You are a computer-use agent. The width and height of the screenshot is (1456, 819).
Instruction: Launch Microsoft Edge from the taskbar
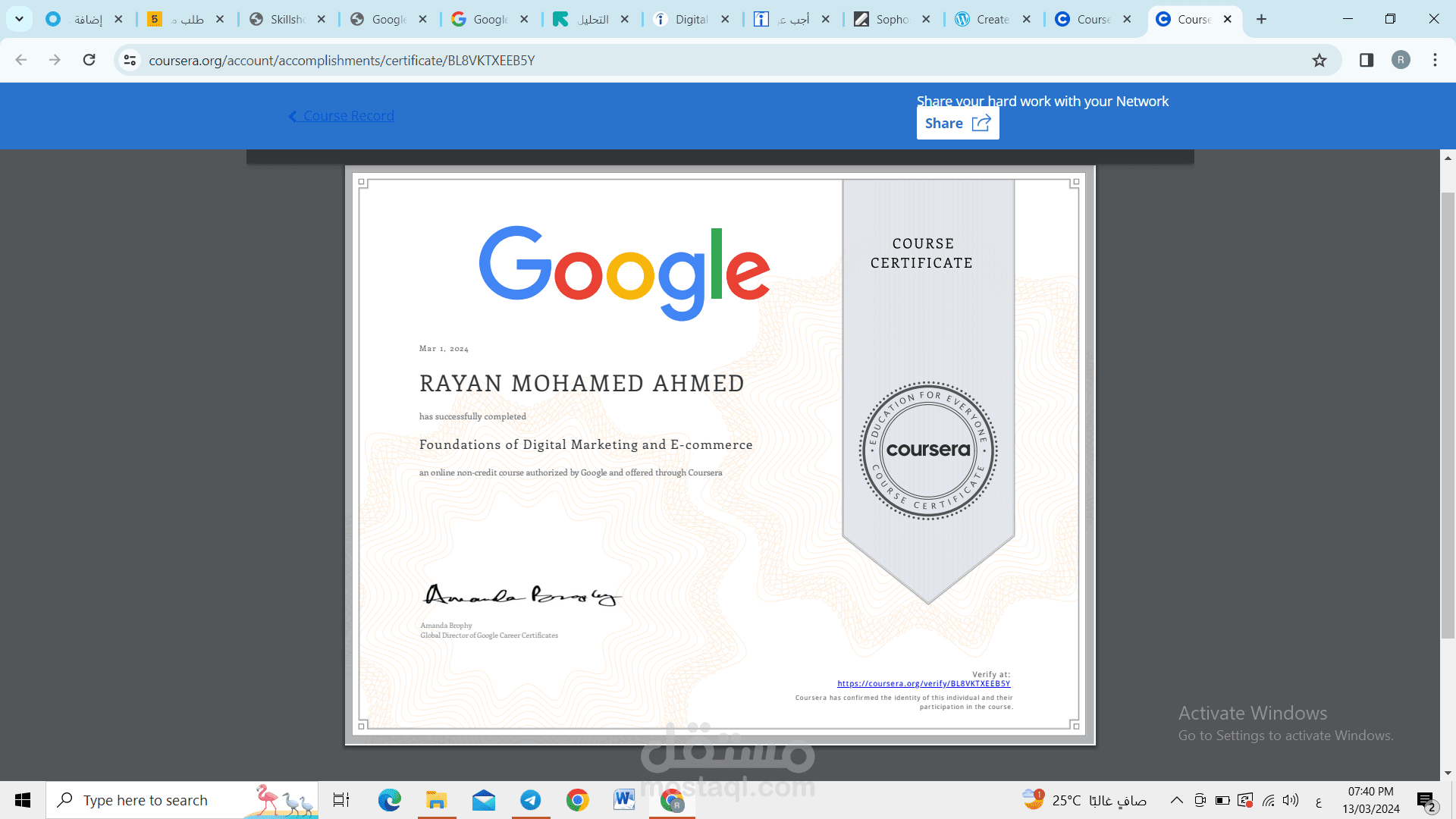click(x=390, y=800)
